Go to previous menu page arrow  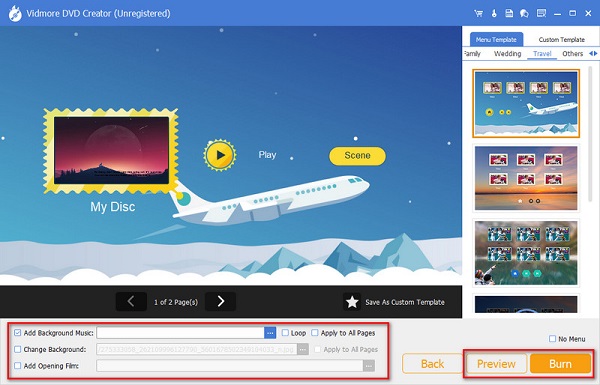click(131, 302)
